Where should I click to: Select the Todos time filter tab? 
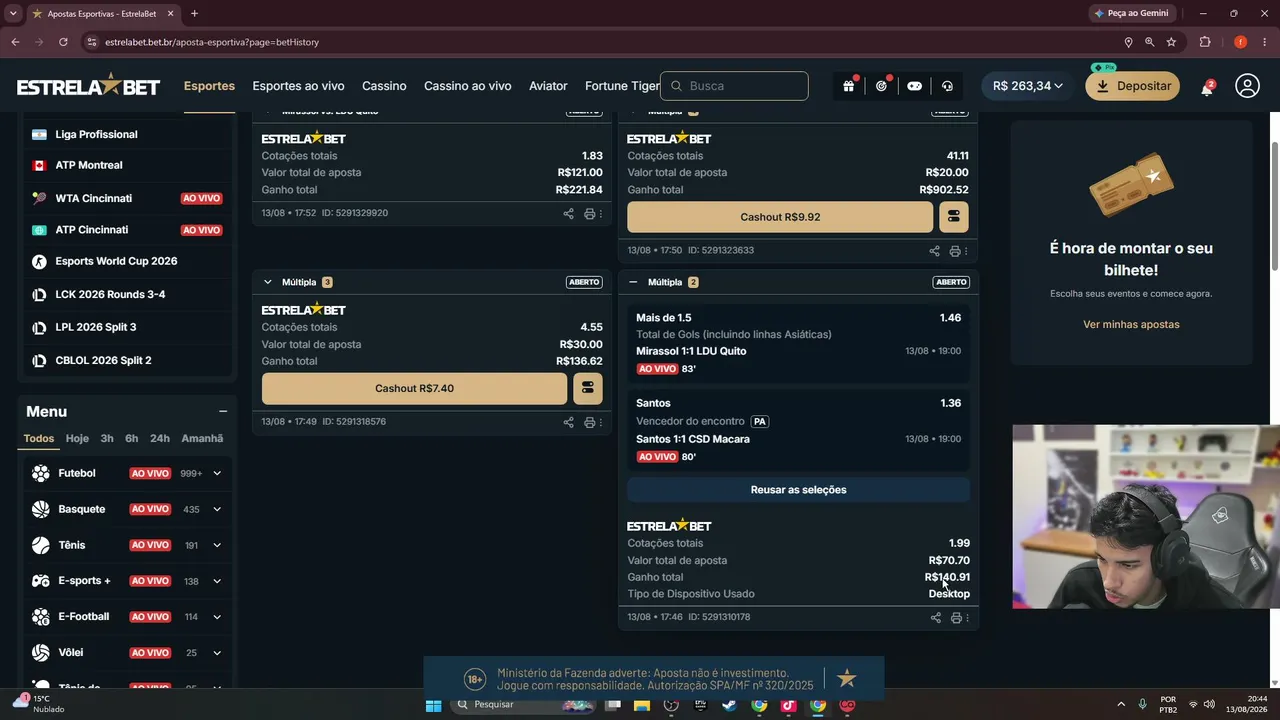pyautogui.click(x=39, y=438)
